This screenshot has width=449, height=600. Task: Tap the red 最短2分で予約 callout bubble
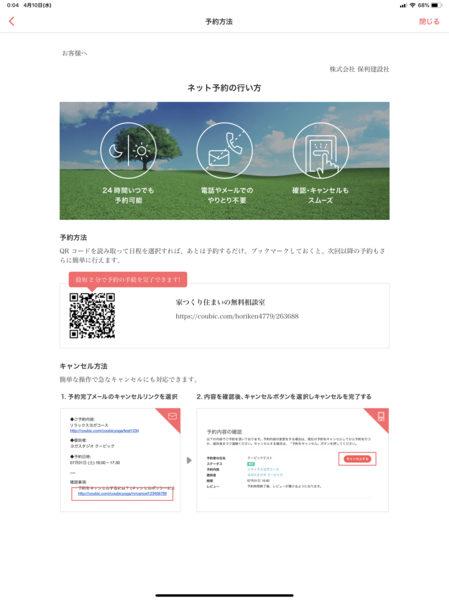point(128,279)
